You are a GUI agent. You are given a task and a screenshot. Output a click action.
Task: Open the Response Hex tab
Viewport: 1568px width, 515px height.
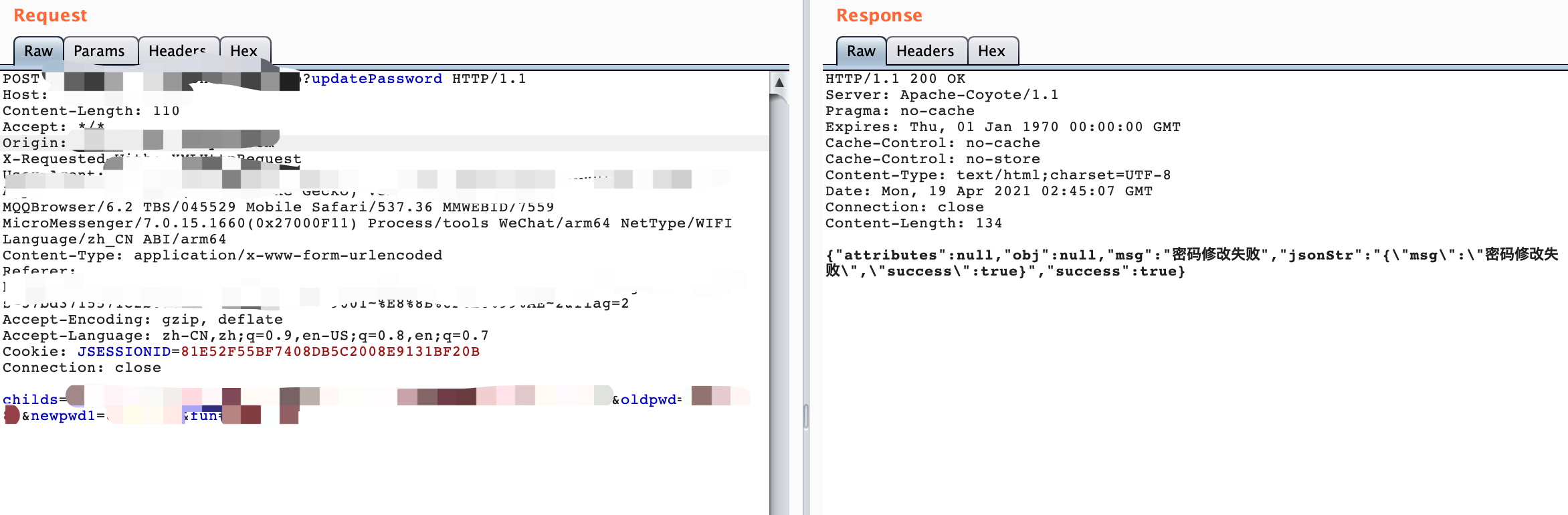(992, 51)
